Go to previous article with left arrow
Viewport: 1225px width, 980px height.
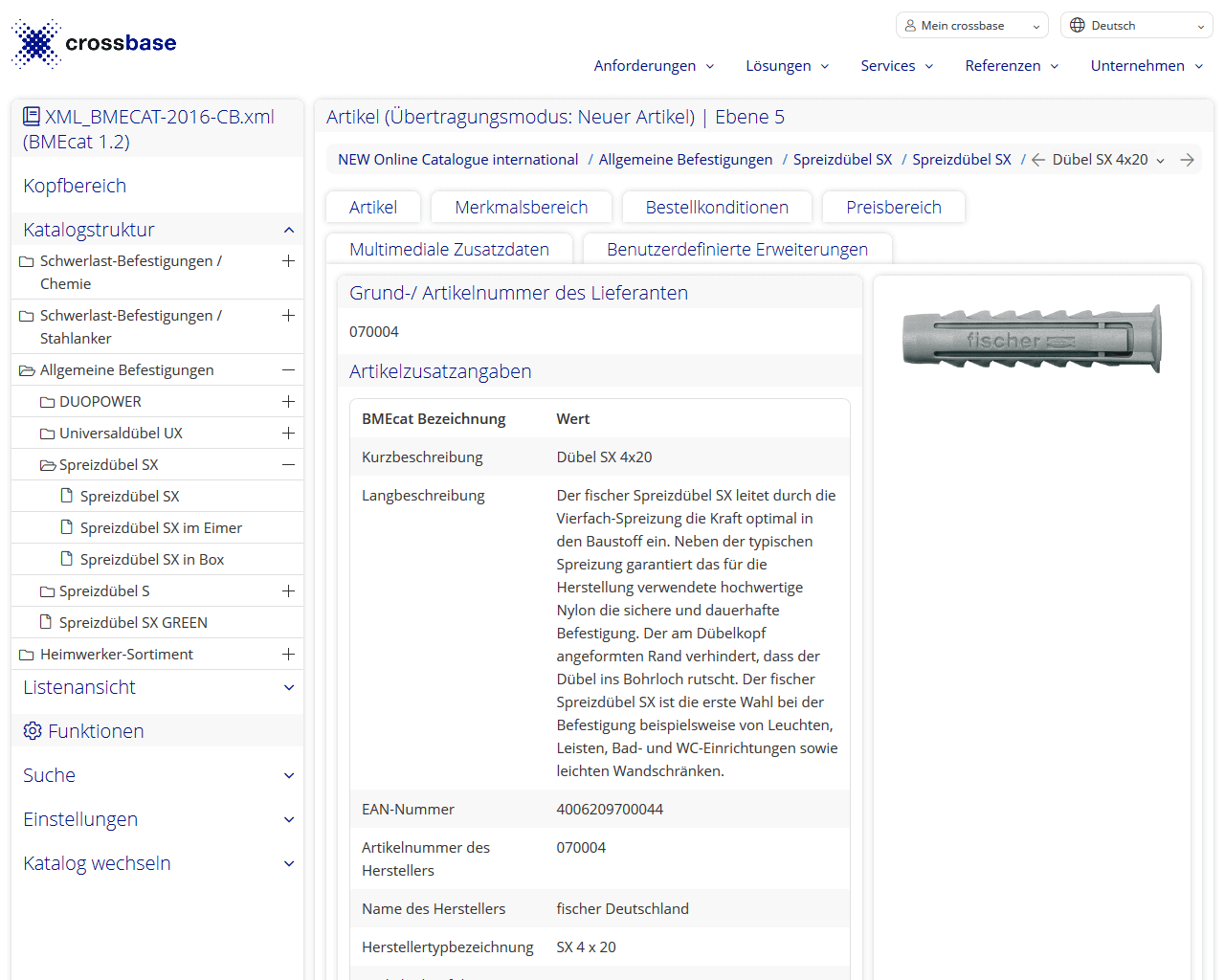click(1038, 160)
